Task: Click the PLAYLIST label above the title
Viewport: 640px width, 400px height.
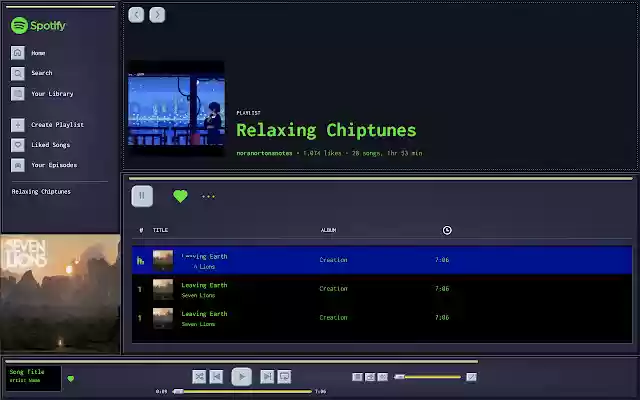Action: click(x=248, y=113)
